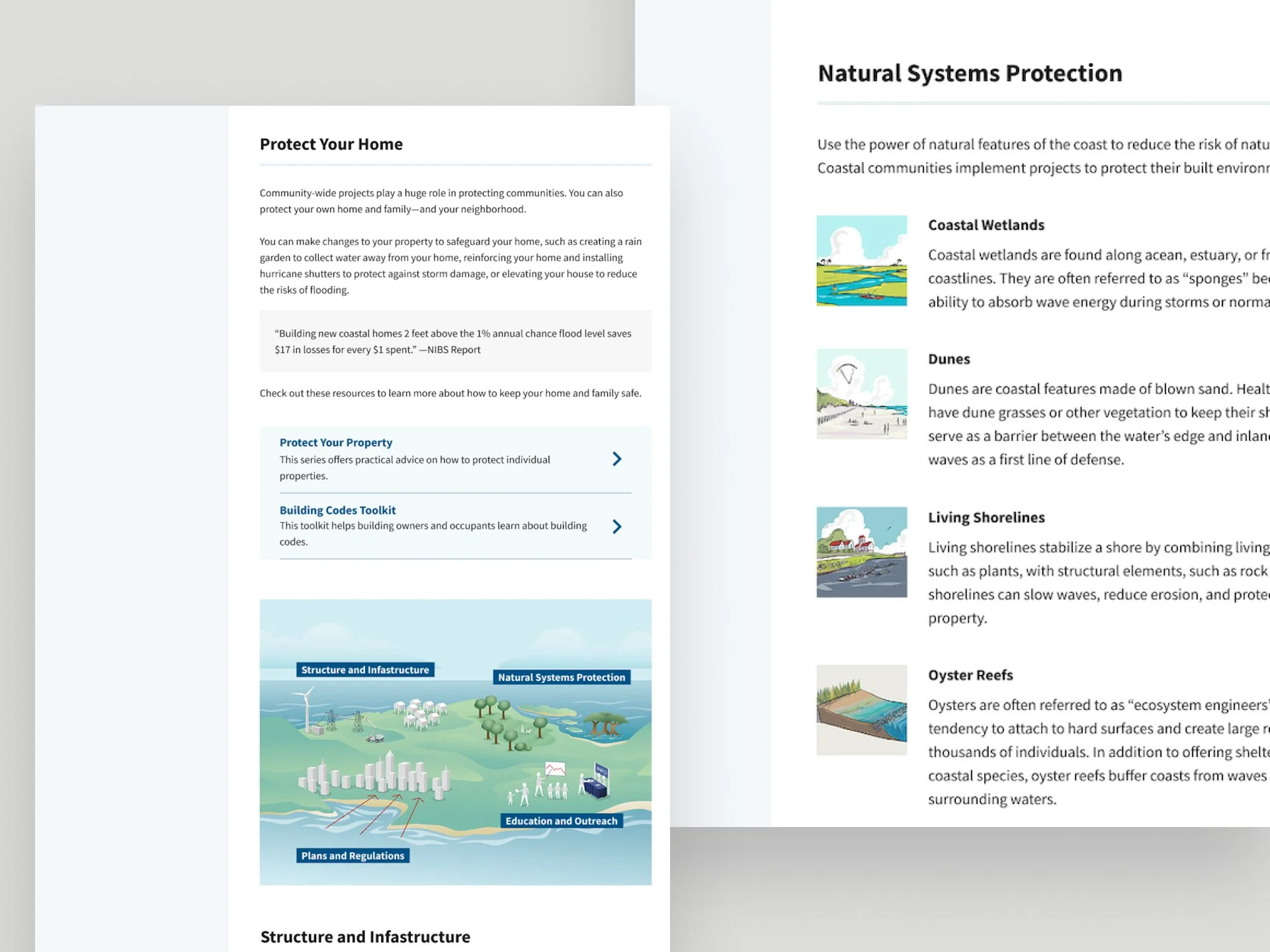Select Structure and Infastructure map label
The height and width of the screenshot is (952, 1270).
click(x=365, y=670)
